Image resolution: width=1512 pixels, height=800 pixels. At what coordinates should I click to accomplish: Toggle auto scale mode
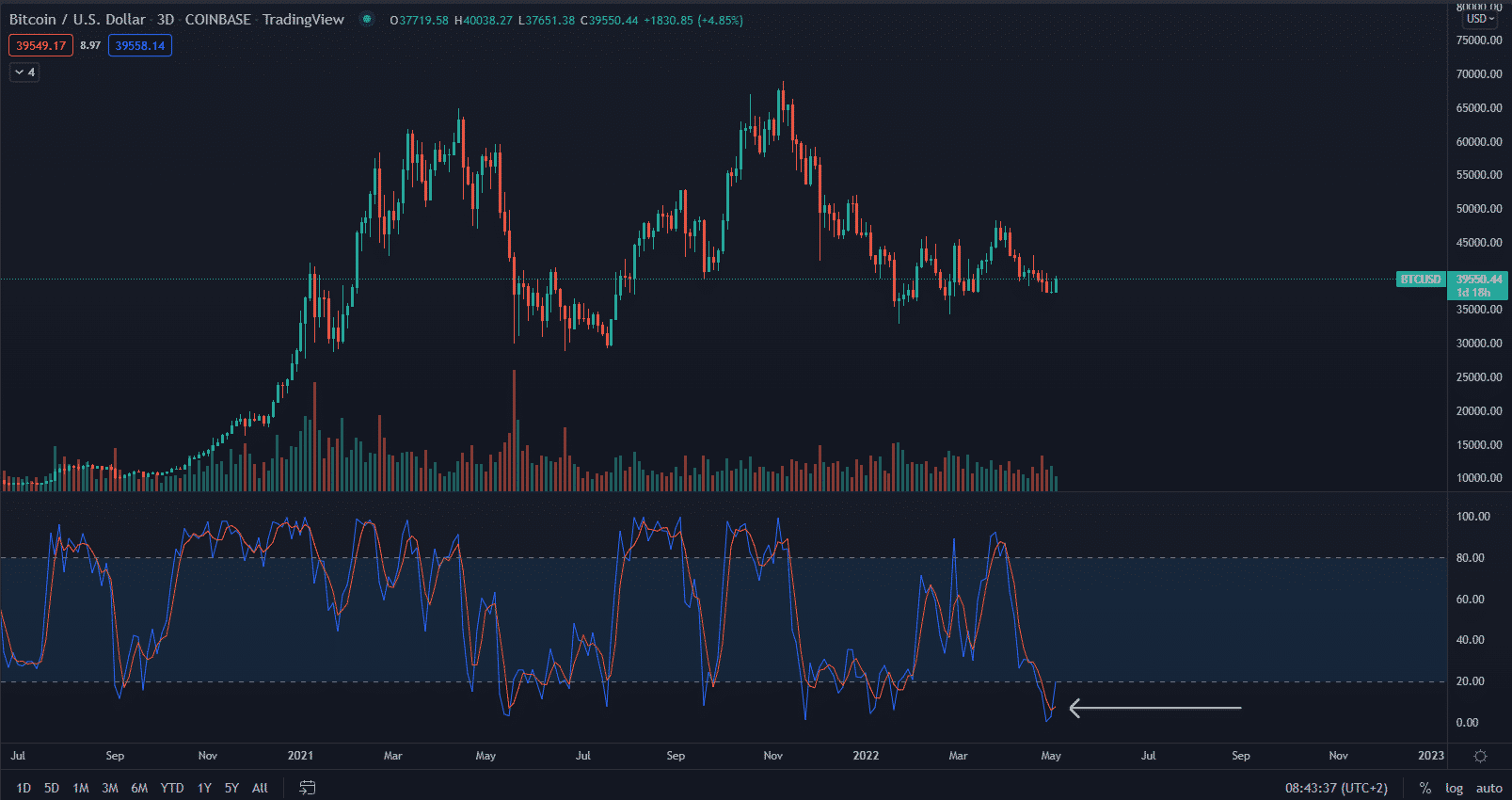pos(1488,788)
